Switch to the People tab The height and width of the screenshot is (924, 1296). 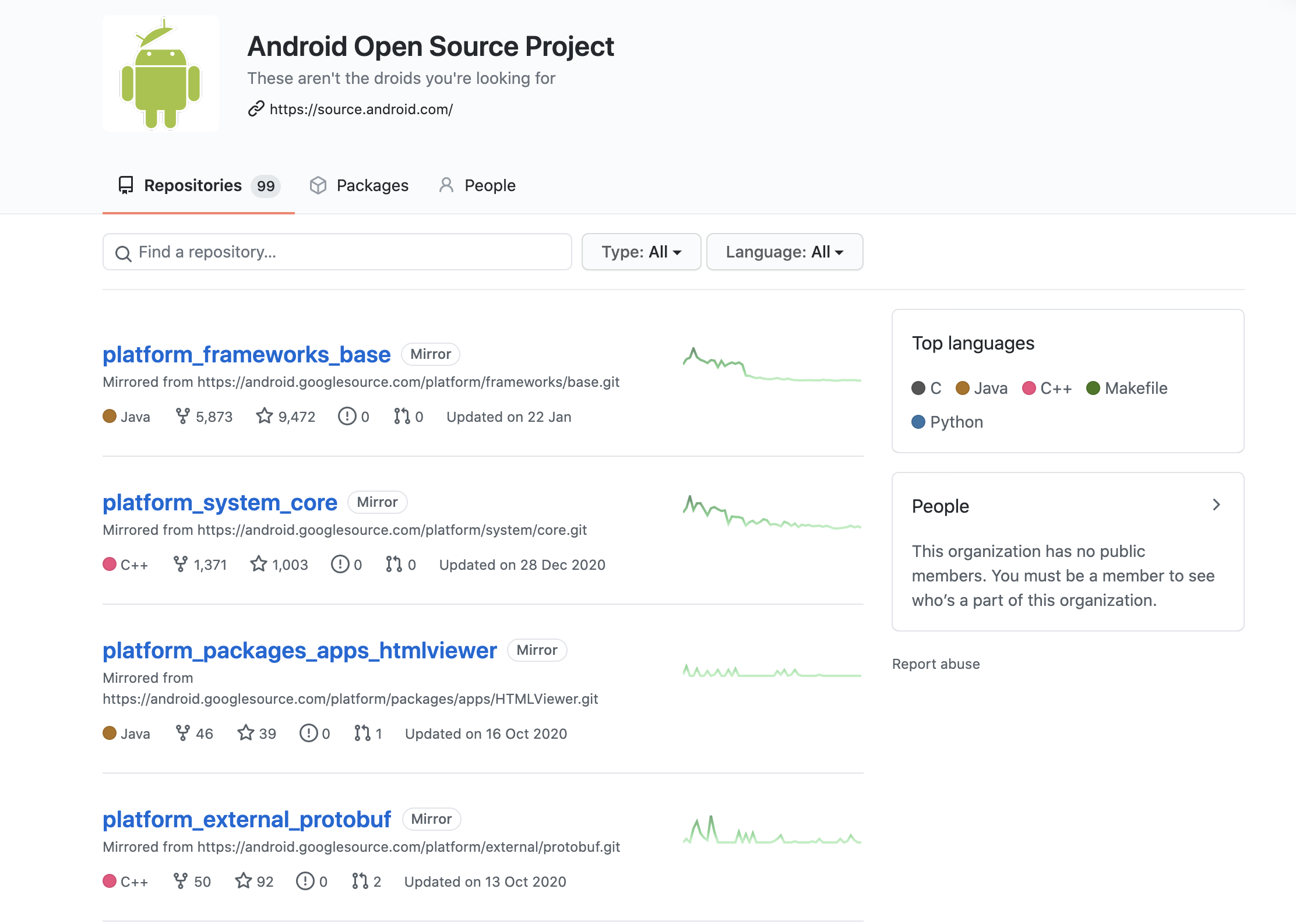click(477, 185)
